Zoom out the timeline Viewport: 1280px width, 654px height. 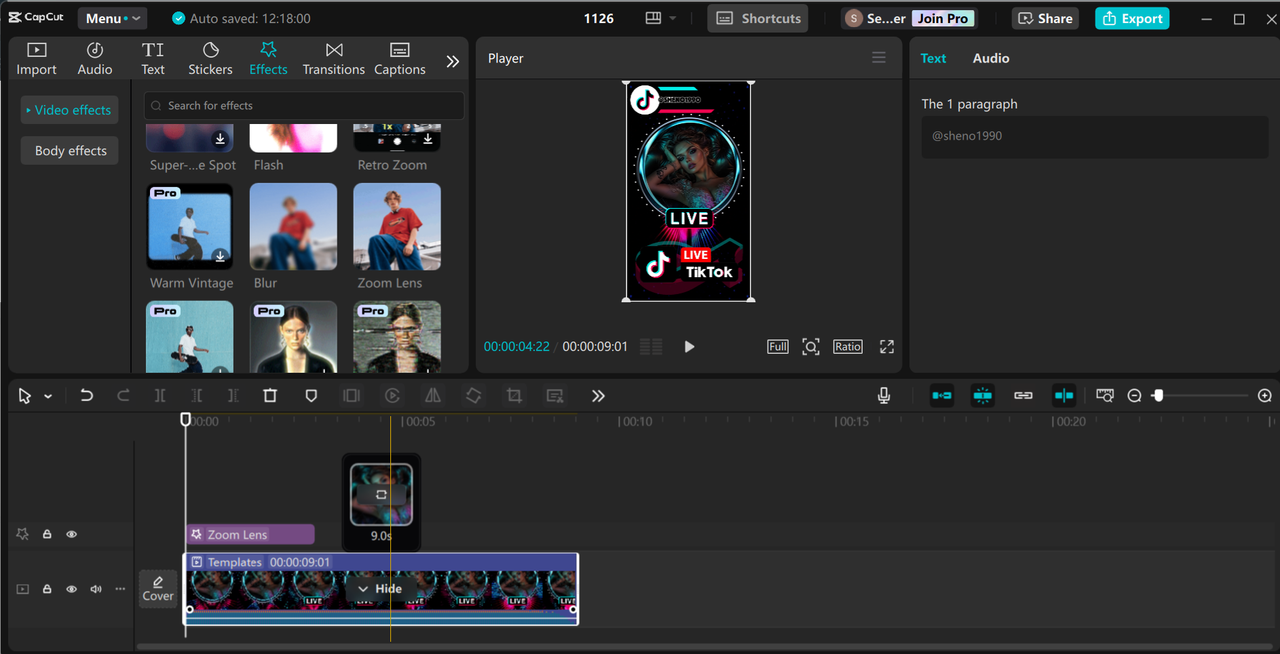click(1134, 396)
